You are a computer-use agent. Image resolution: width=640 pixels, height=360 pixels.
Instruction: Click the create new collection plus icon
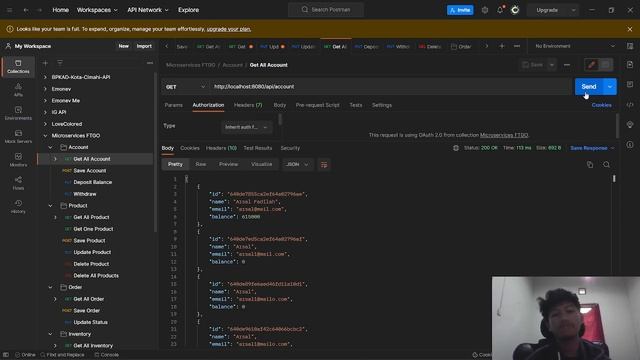pyautogui.click(x=45, y=63)
